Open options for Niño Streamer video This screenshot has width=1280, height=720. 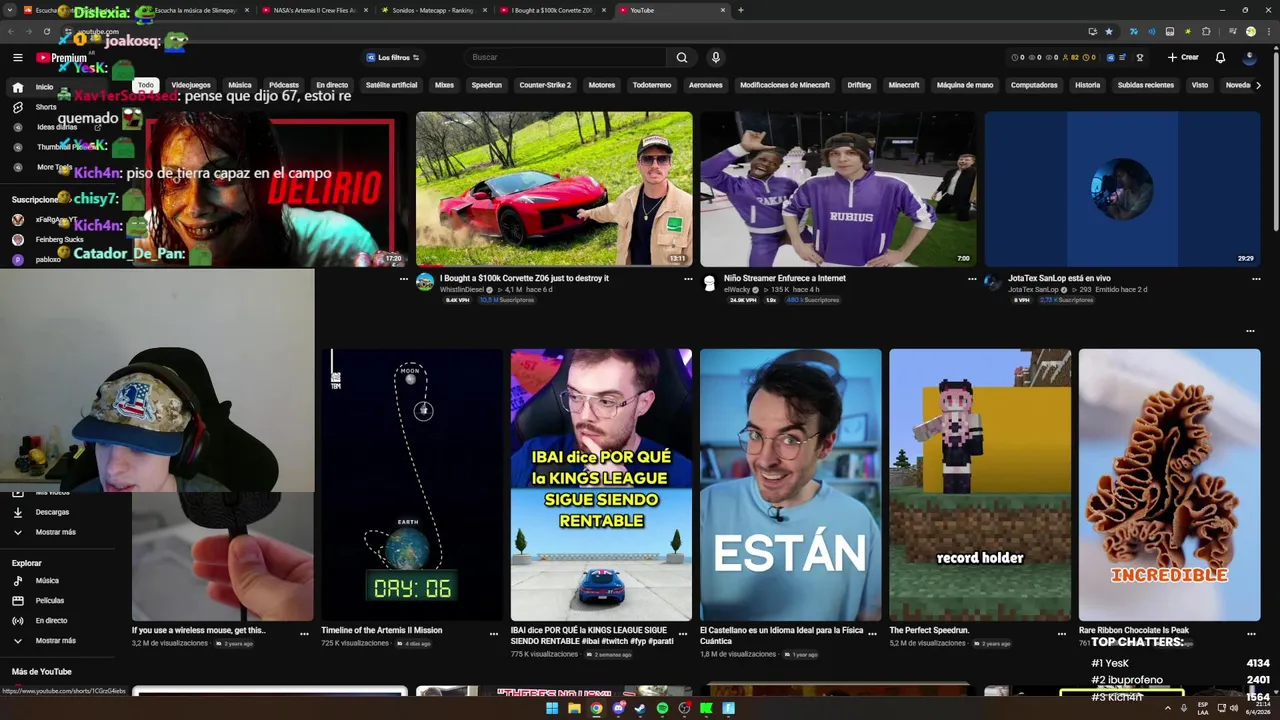point(972,279)
